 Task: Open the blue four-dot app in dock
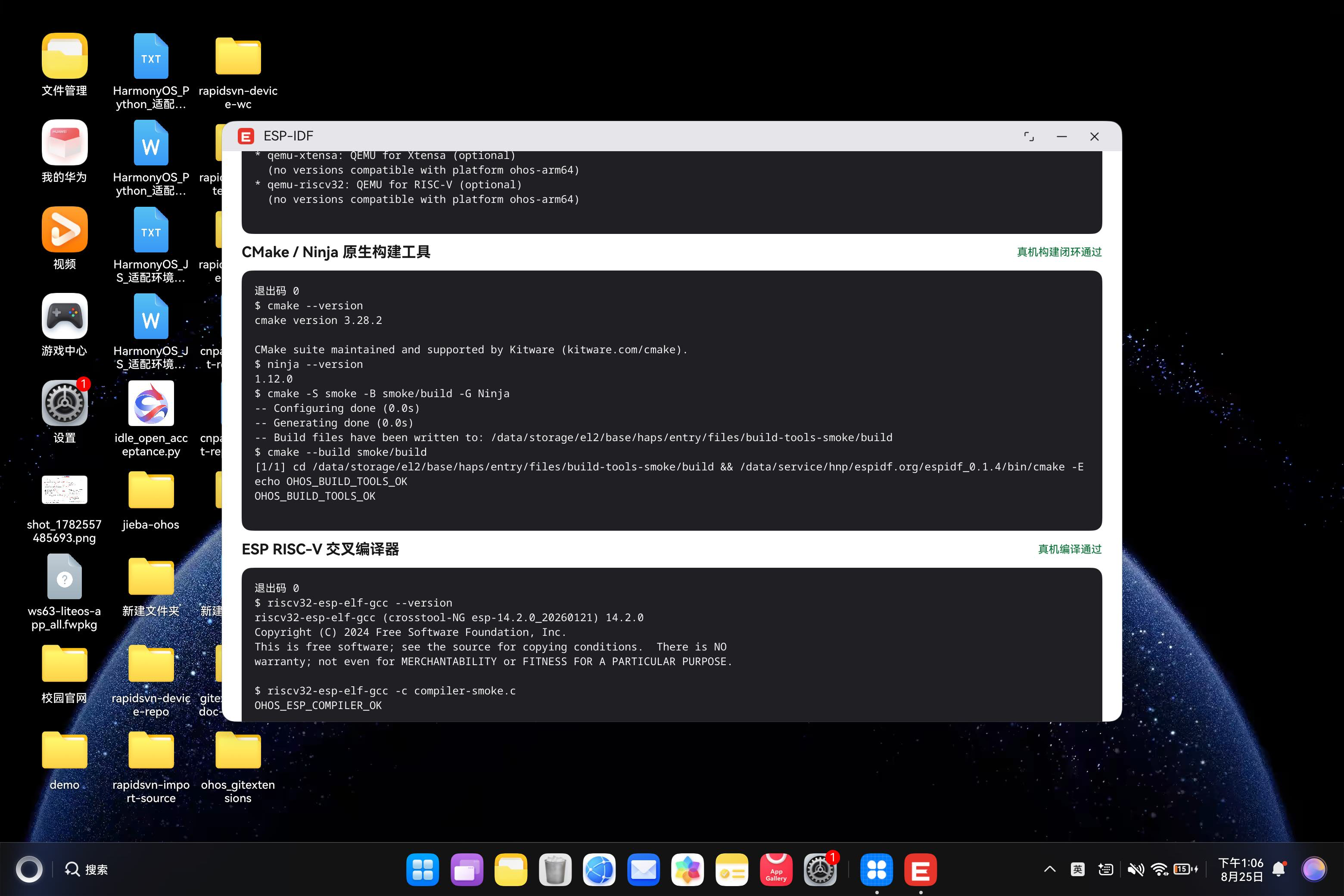(877, 869)
